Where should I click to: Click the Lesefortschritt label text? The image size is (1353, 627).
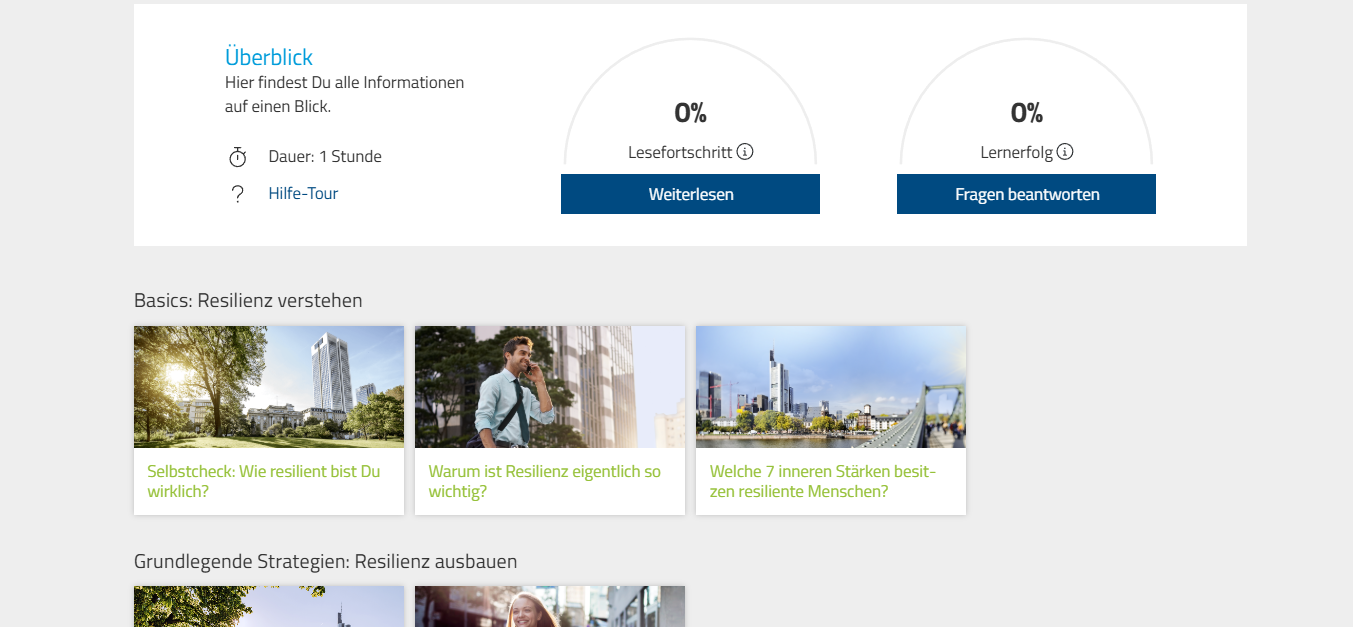(680, 152)
